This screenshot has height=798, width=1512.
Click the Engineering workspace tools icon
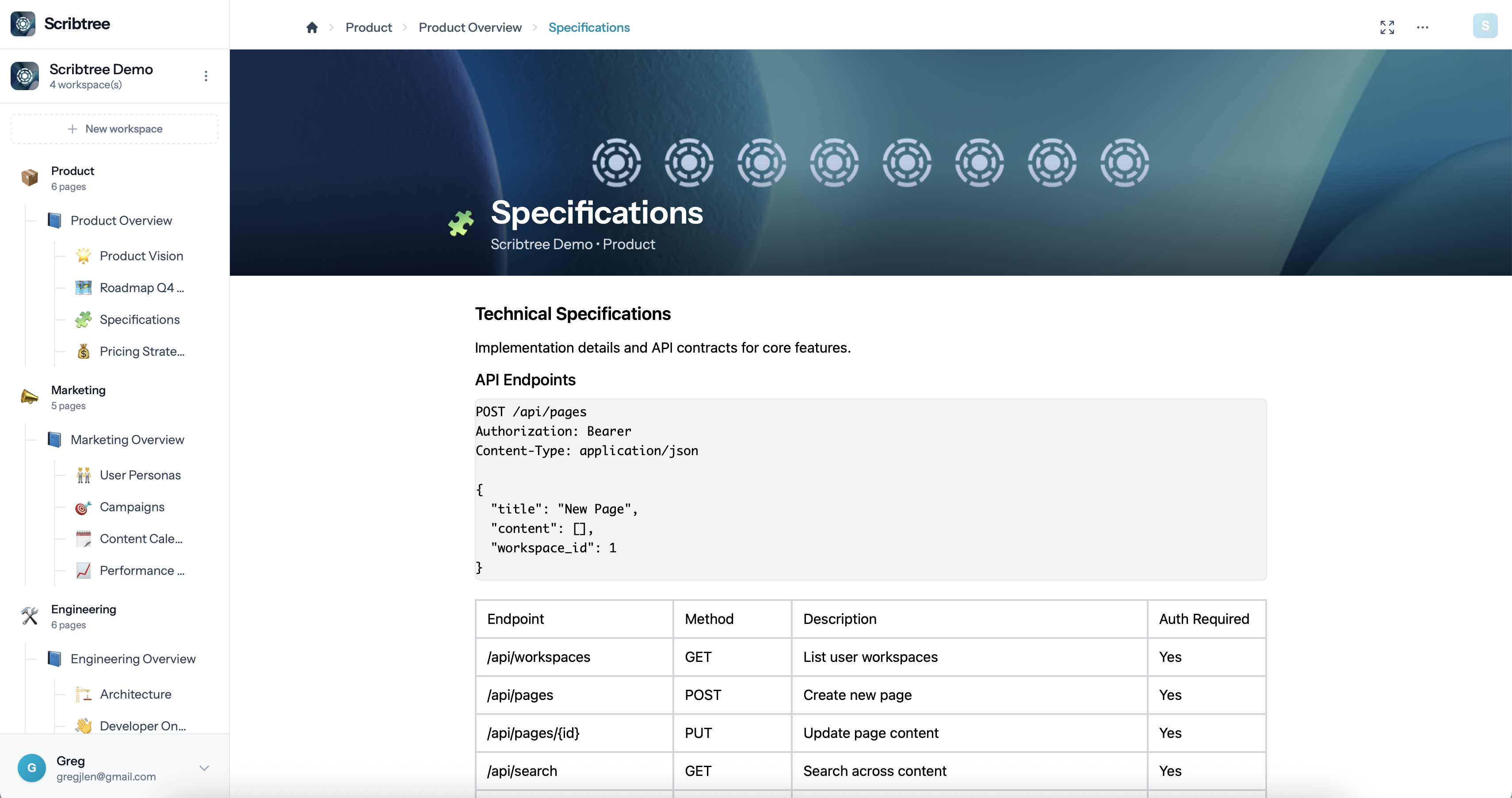tap(29, 616)
